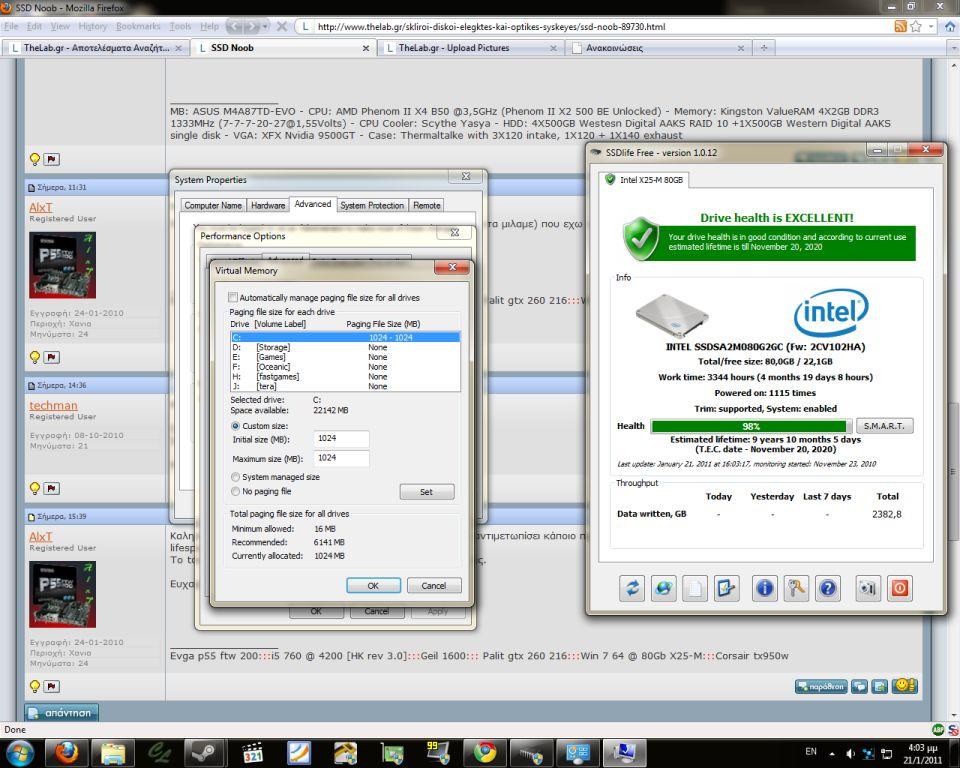The height and width of the screenshot is (768, 960).
Task: Click the refresh icon in SSDlife
Action: [632, 588]
